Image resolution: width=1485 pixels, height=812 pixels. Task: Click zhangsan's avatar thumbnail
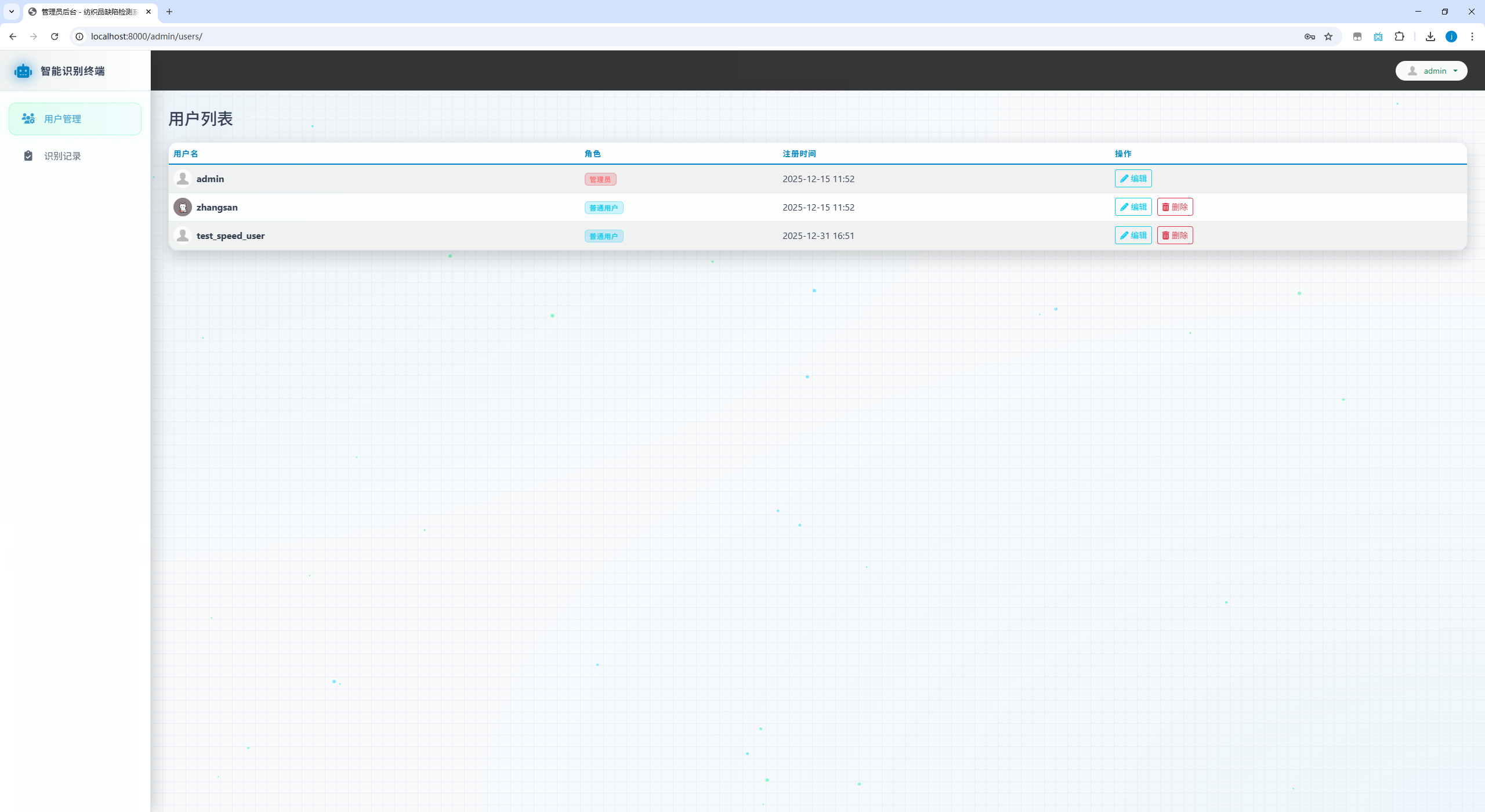183,207
